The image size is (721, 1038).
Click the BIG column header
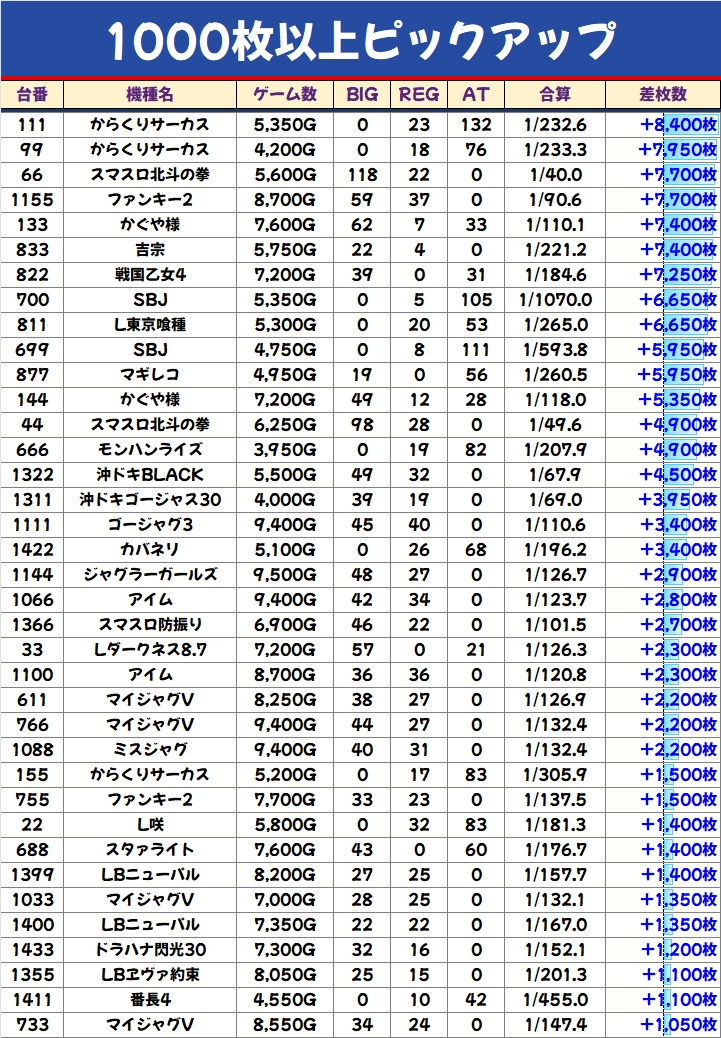click(x=362, y=95)
